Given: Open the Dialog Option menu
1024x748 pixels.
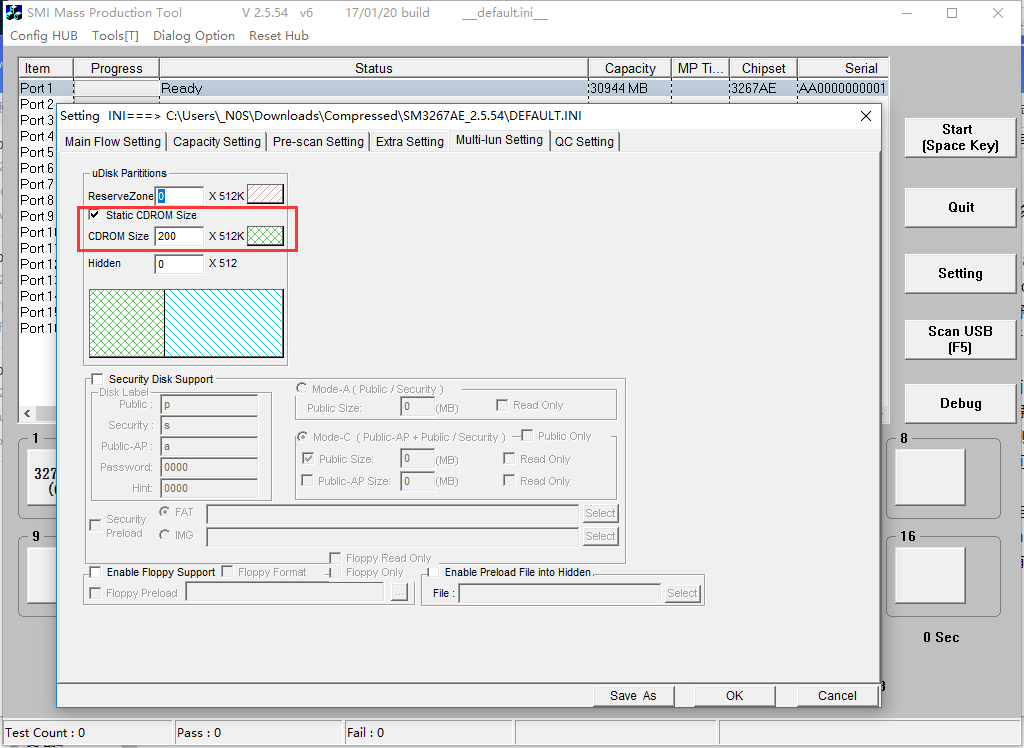Looking at the screenshot, I should pos(194,36).
